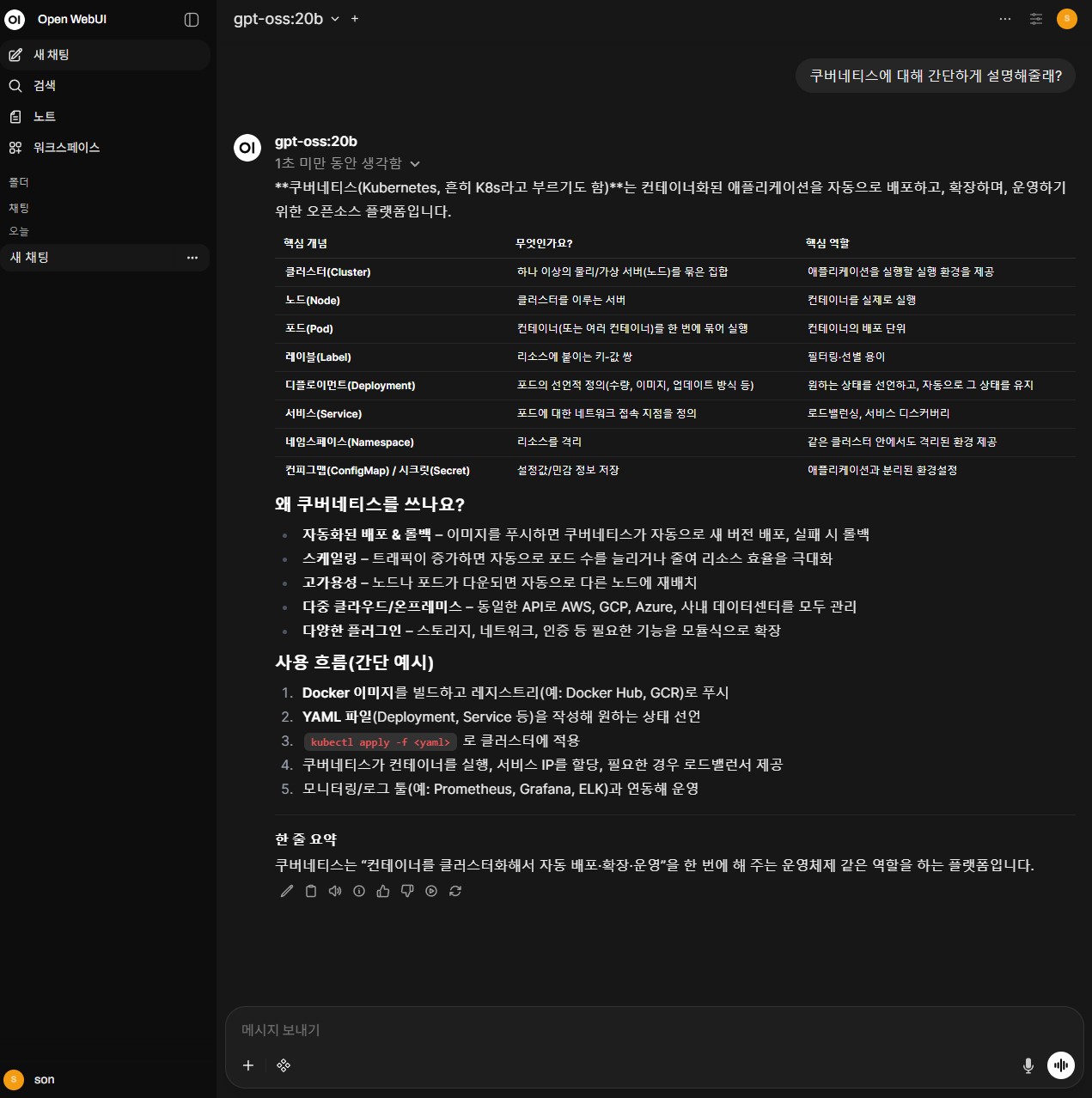The height and width of the screenshot is (1098, 1092).
Task: Click the edit pencil icon below response
Action: point(287,891)
